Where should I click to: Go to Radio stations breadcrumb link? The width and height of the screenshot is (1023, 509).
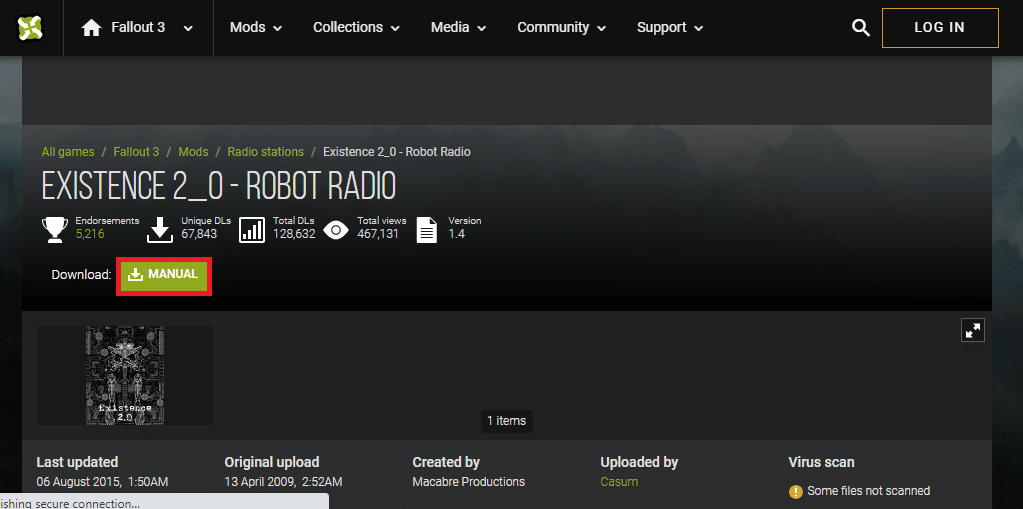[x=266, y=151]
